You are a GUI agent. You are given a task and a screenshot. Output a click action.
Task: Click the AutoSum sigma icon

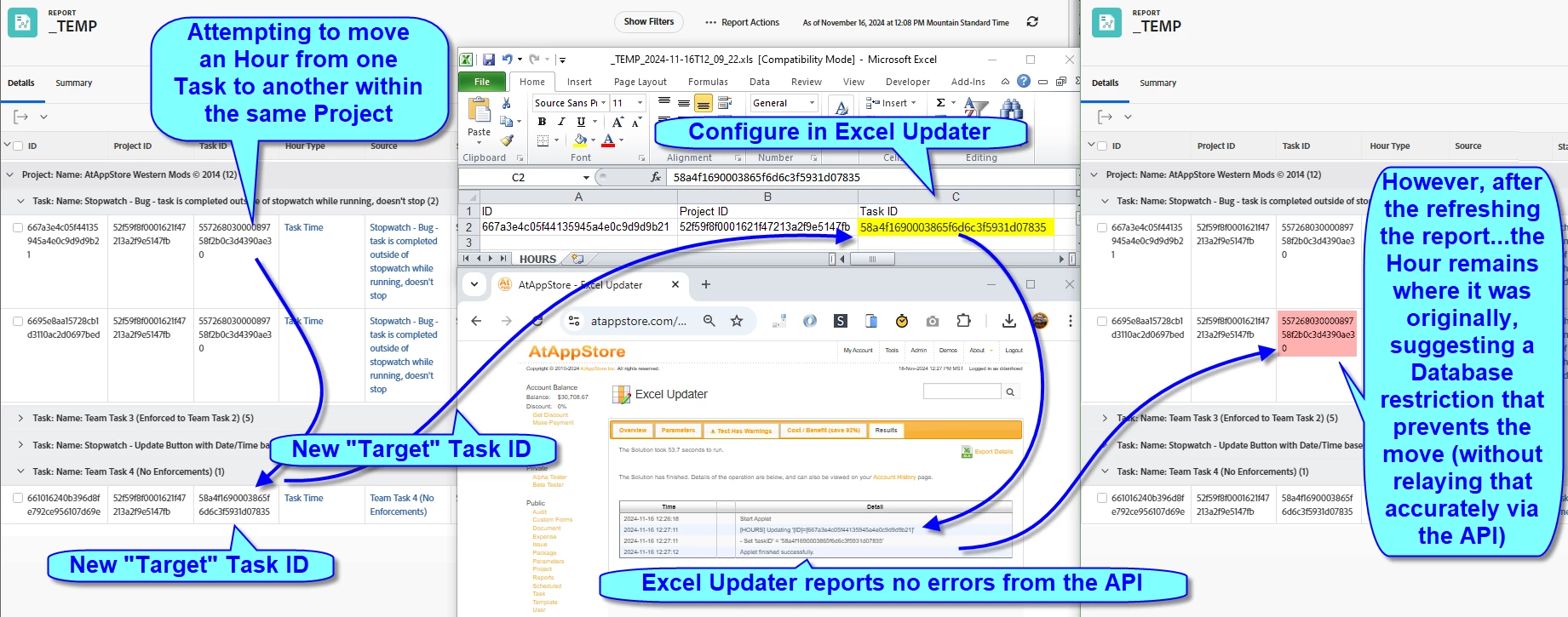[x=941, y=103]
